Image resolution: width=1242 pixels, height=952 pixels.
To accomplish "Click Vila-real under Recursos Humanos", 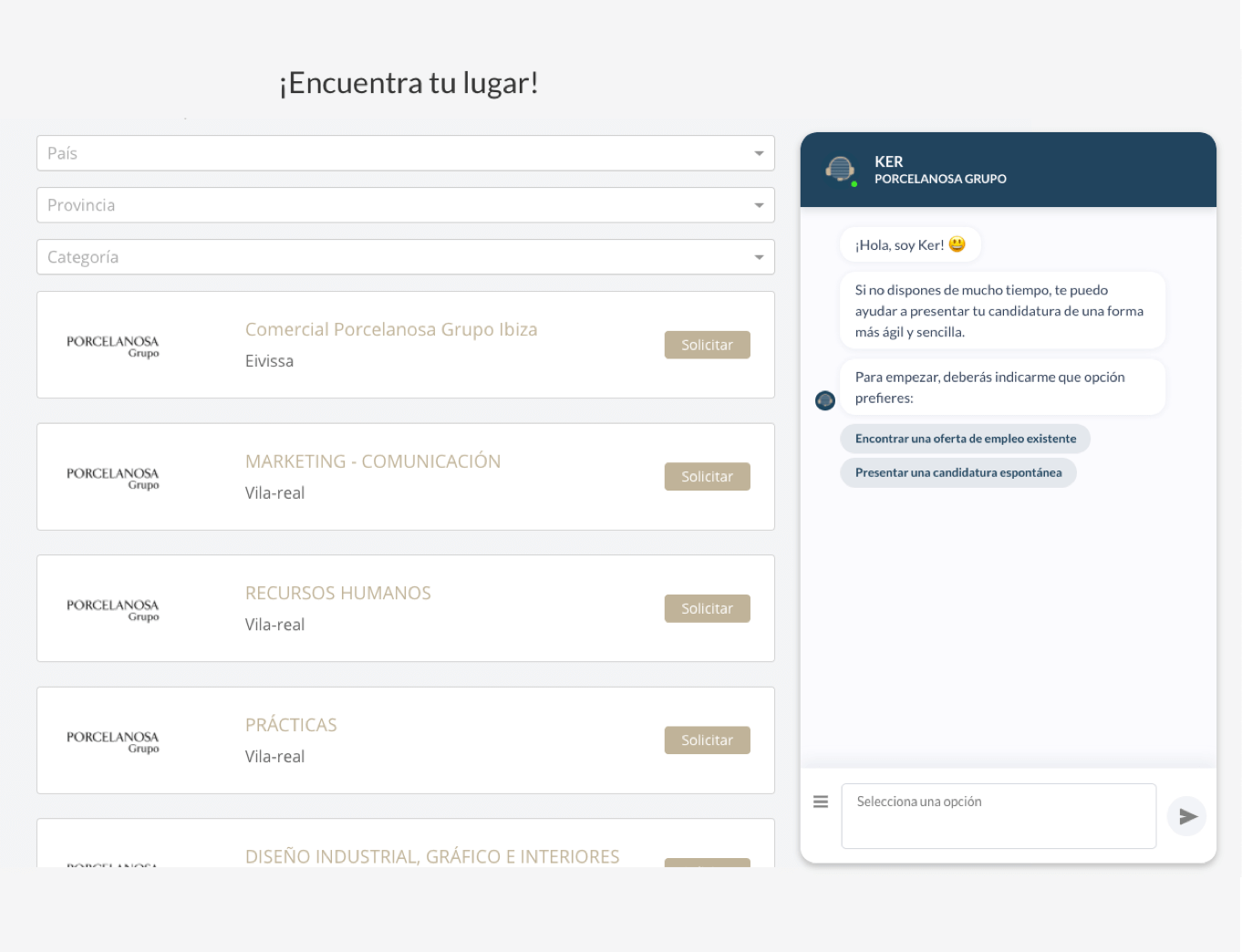I will [274, 625].
